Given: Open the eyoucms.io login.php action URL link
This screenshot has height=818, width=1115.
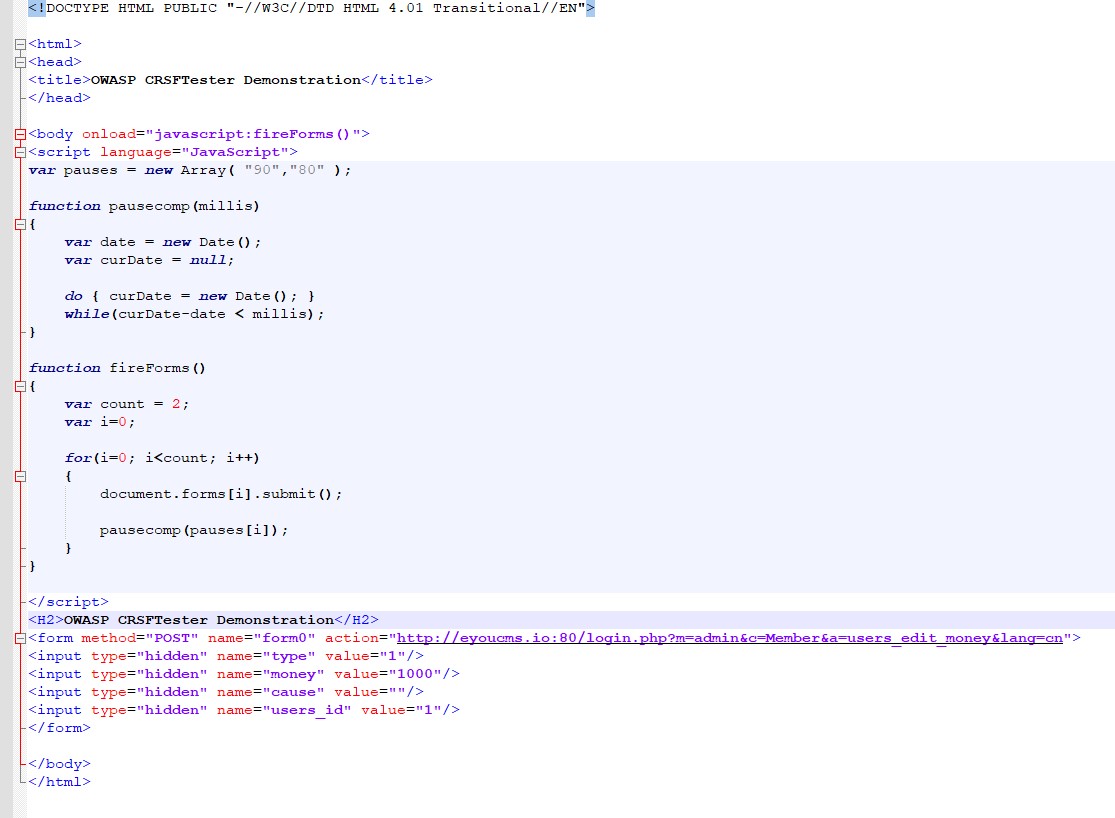Looking at the screenshot, I should point(730,638).
